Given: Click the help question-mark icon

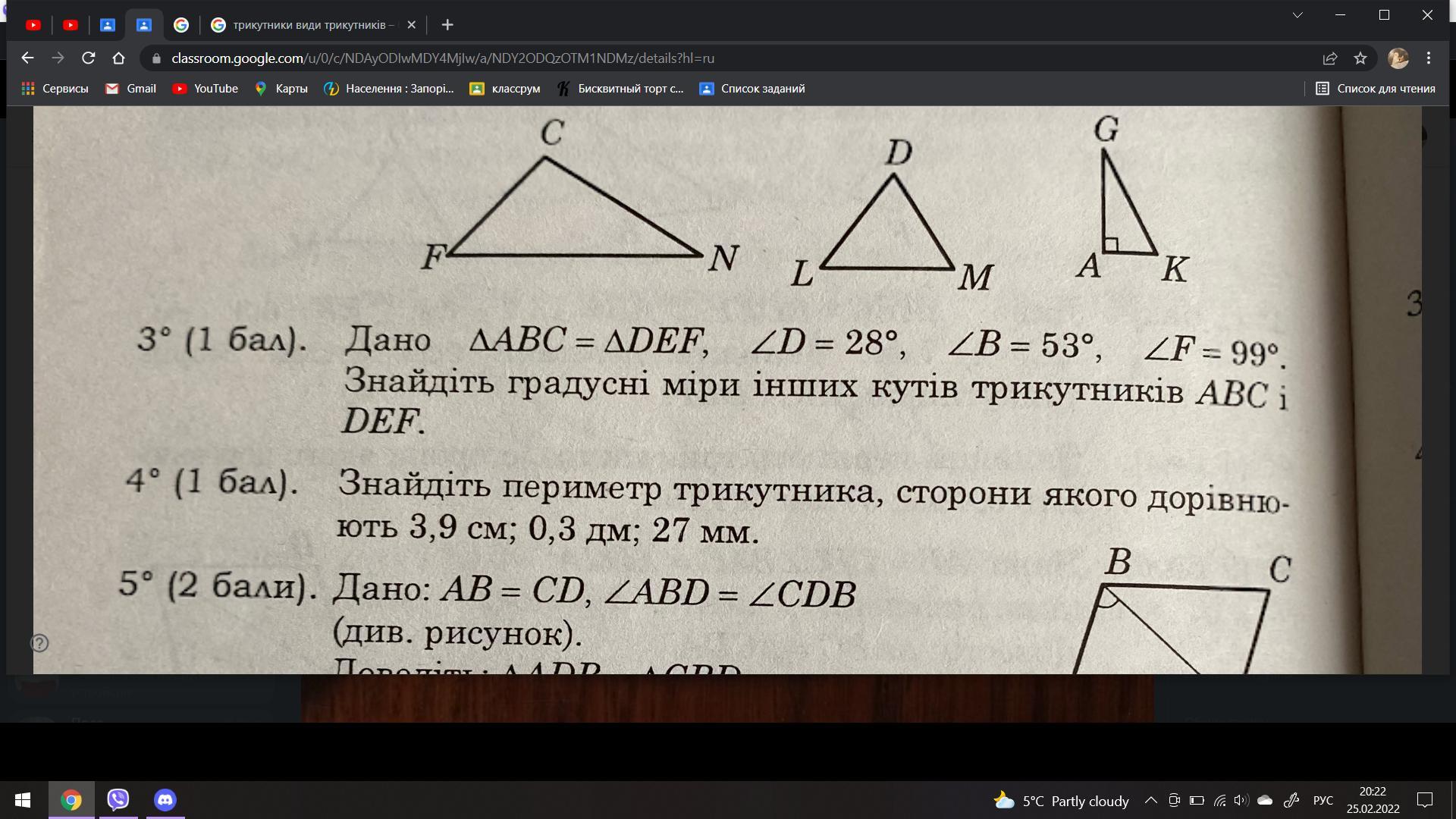Looking at the screenshot, I should click(x=39, y=643).
